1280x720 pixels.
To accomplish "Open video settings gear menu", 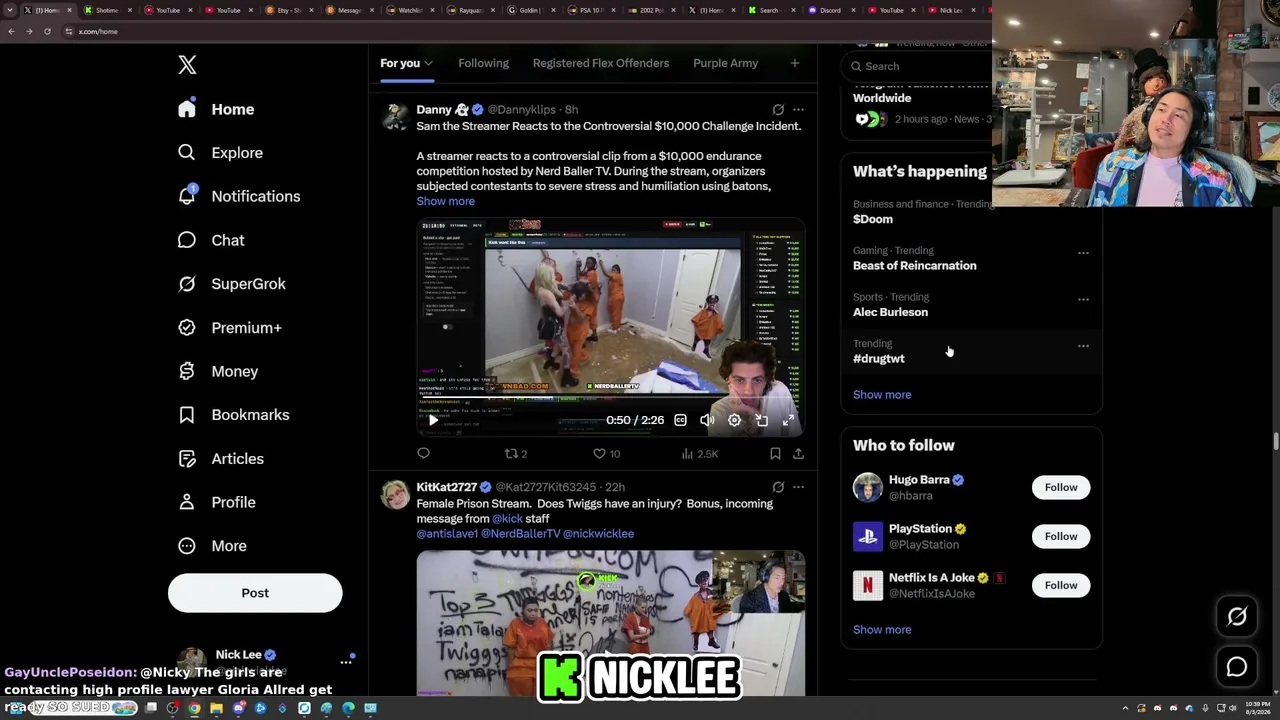I will pyautogui.click(x=734, y=421).
